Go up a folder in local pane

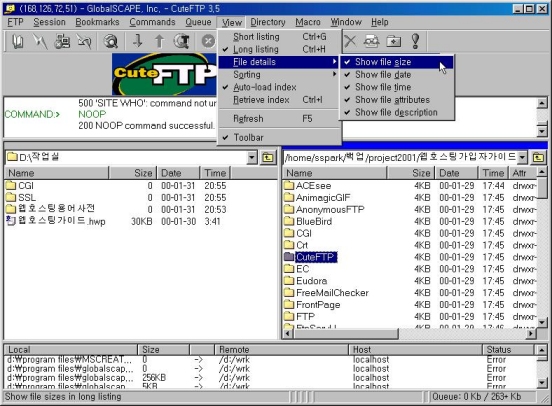pos(268,157)
